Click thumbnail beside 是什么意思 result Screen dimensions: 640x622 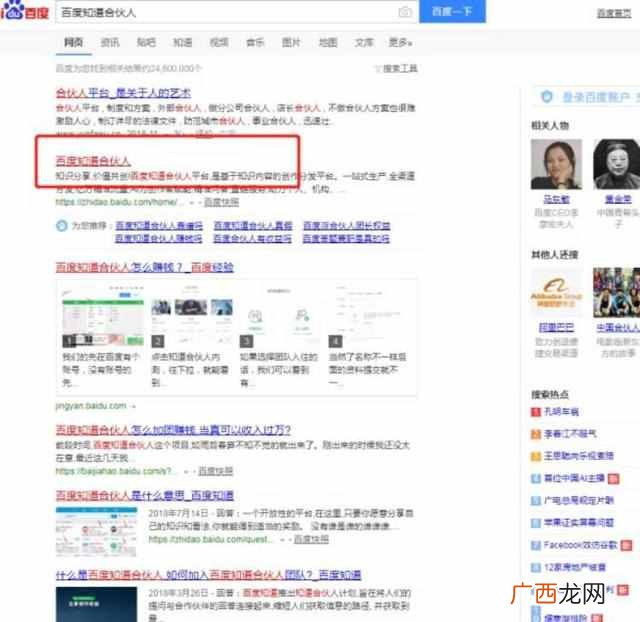97,532
